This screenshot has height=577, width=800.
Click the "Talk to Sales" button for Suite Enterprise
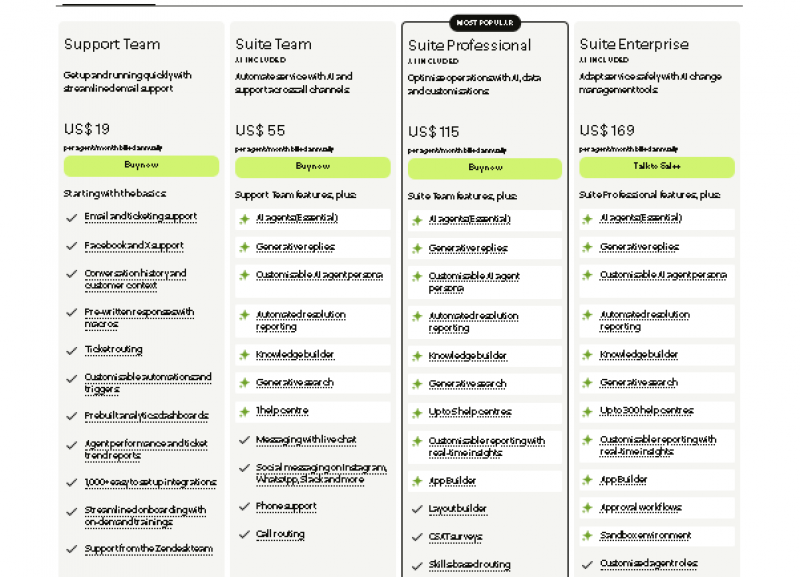pyautogui.click(x=657, y=167)
